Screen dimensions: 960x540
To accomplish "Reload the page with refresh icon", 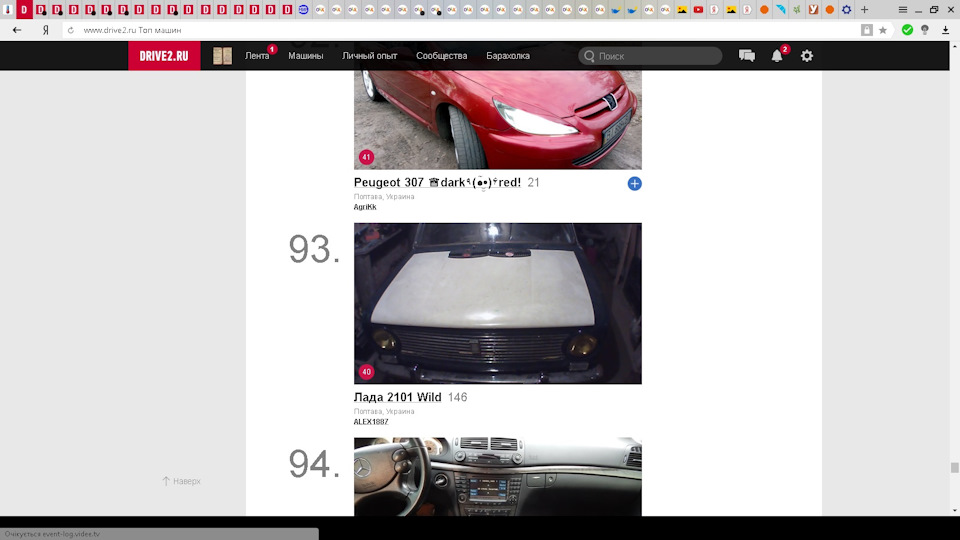I will pyautogui.click(x=71, y=30).
